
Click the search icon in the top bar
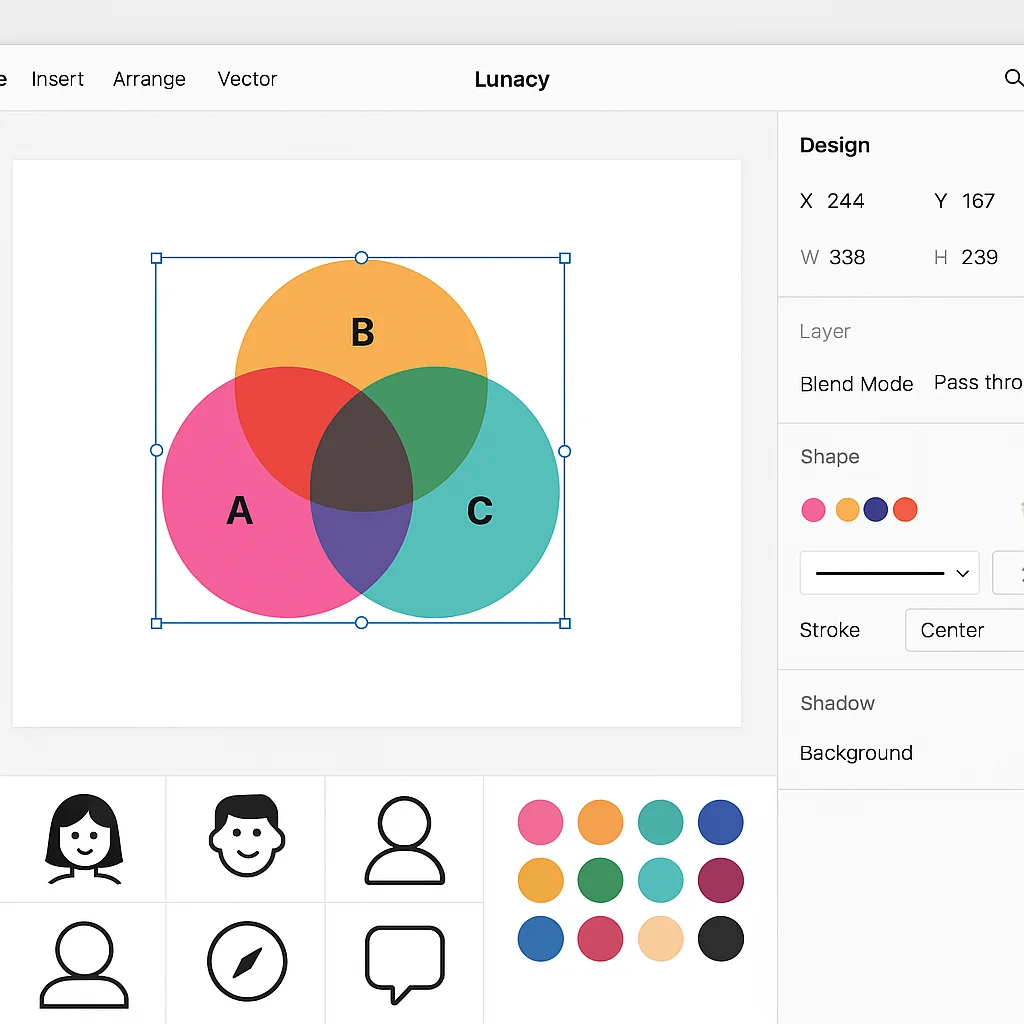[1014, 78]
